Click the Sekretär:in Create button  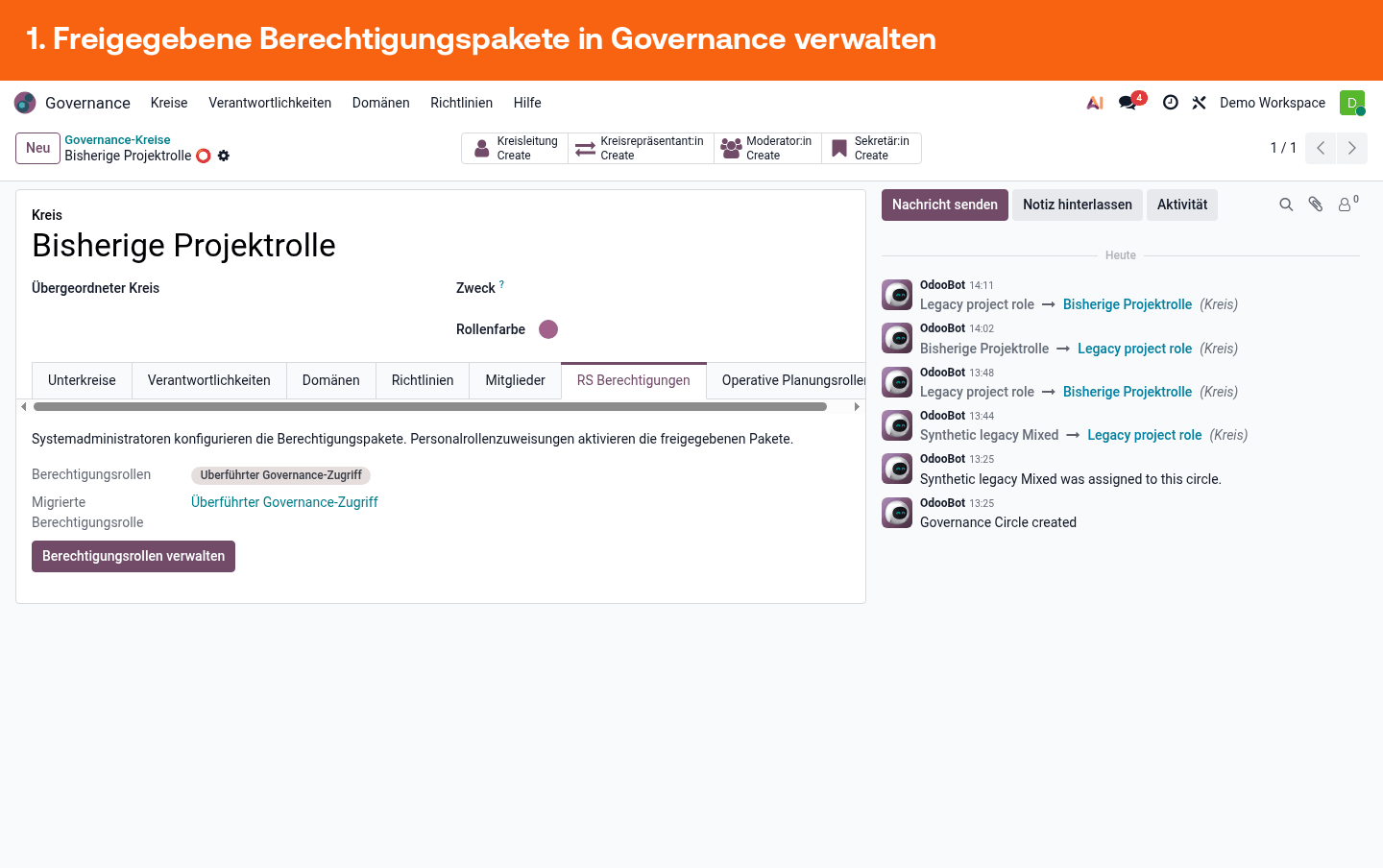[871, 148]
